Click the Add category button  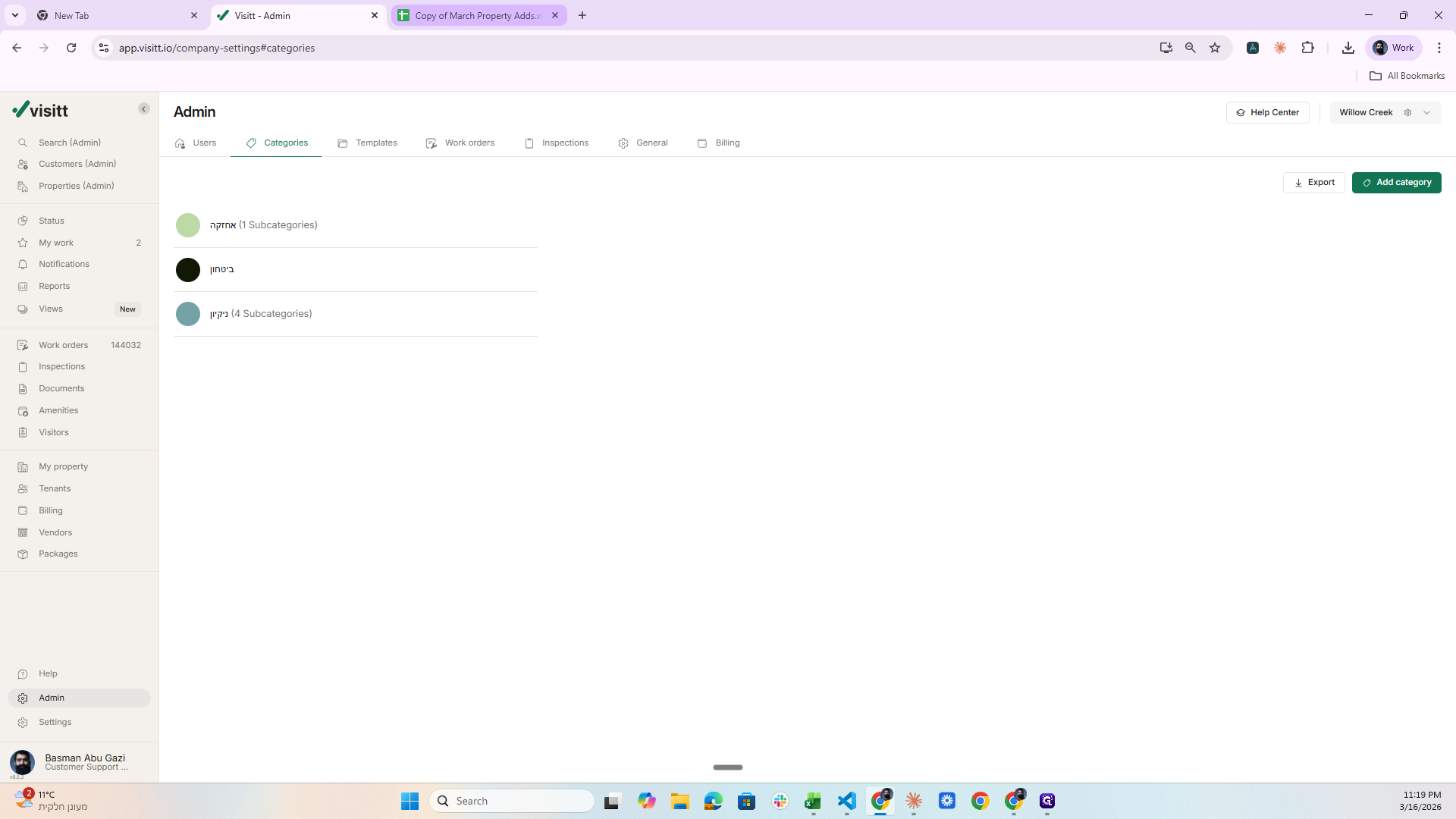click(x=1396, y=183)
